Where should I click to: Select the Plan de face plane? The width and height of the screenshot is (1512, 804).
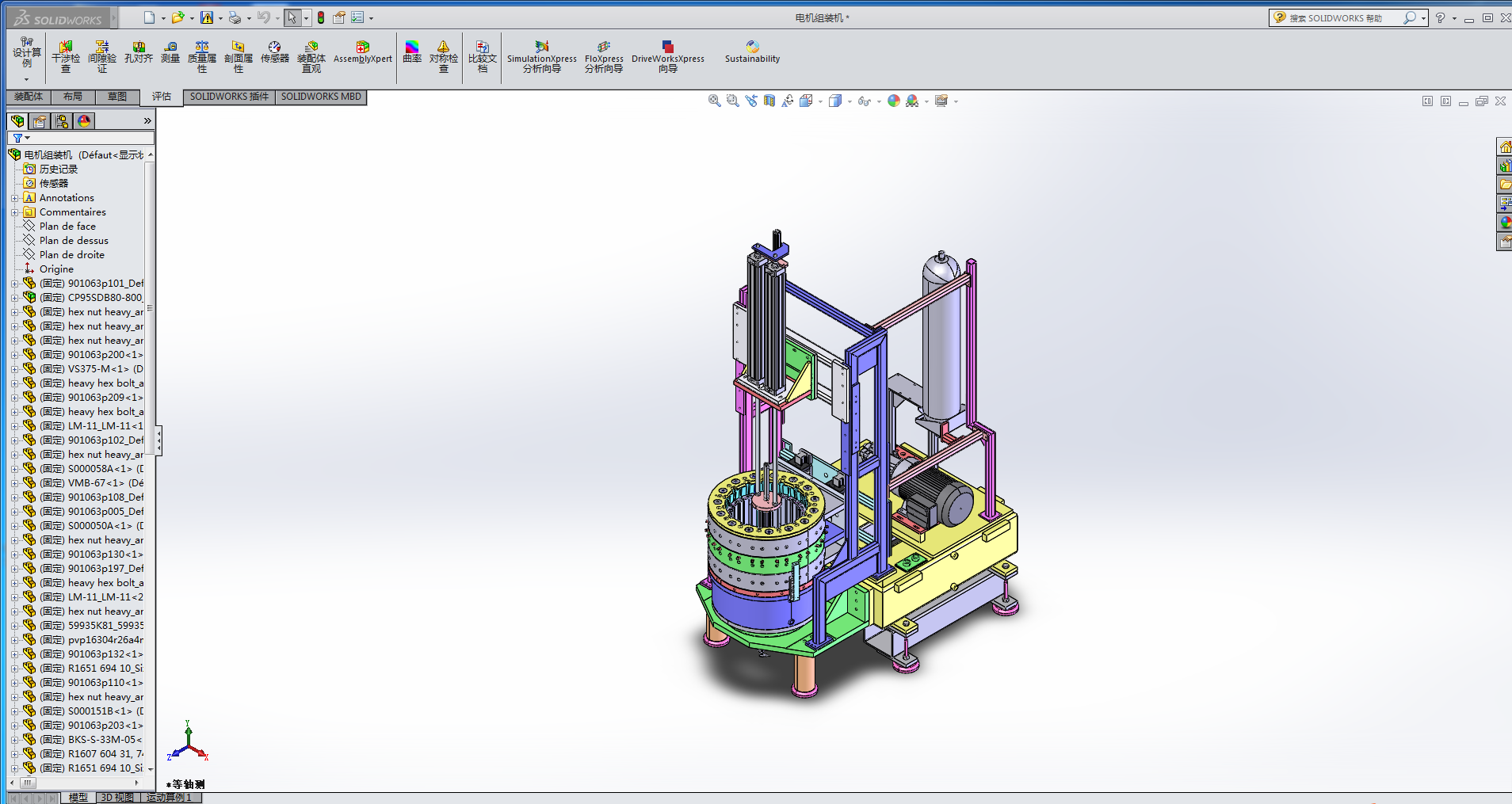coord(67,227)
